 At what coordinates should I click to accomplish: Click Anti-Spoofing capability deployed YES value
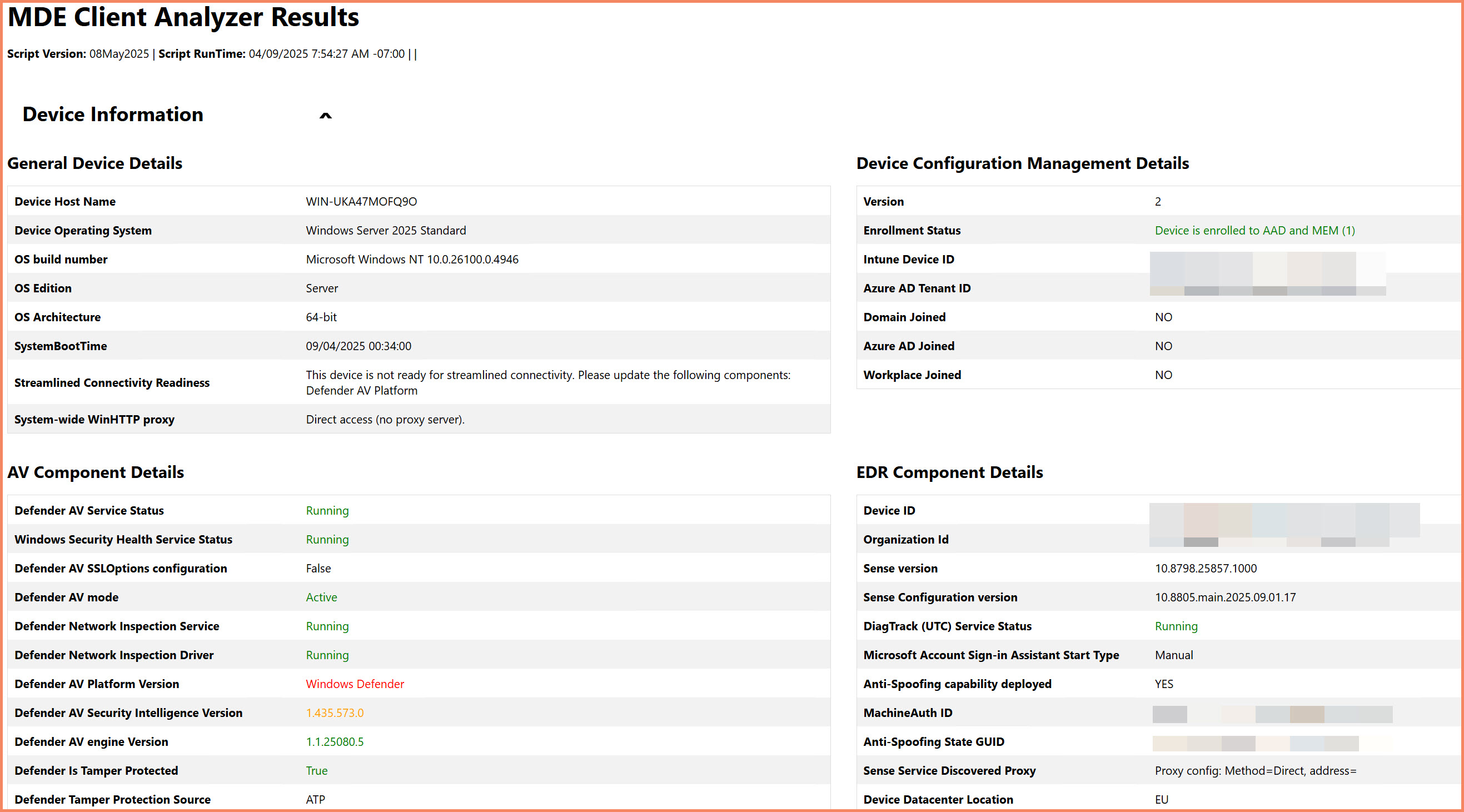coord(1164,684)
